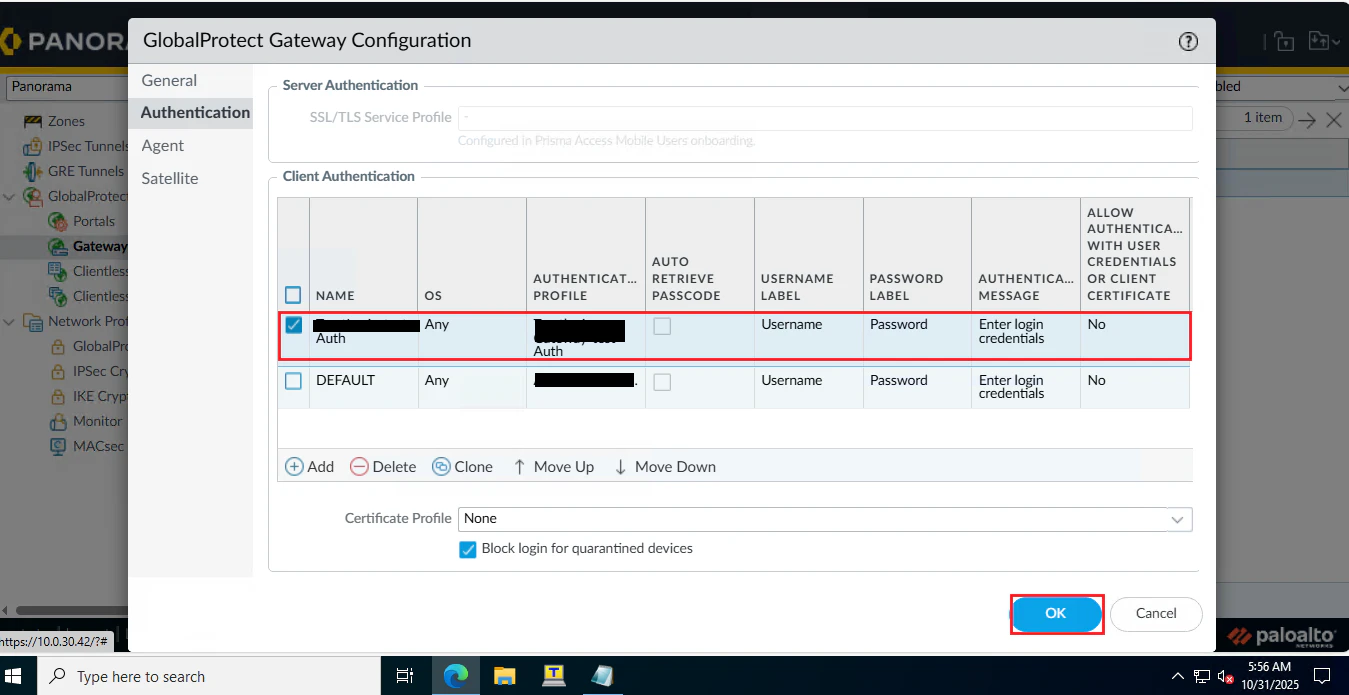Sort by the OS column header
Screen dimensions: 1349x695
click(x=472, y=253)
